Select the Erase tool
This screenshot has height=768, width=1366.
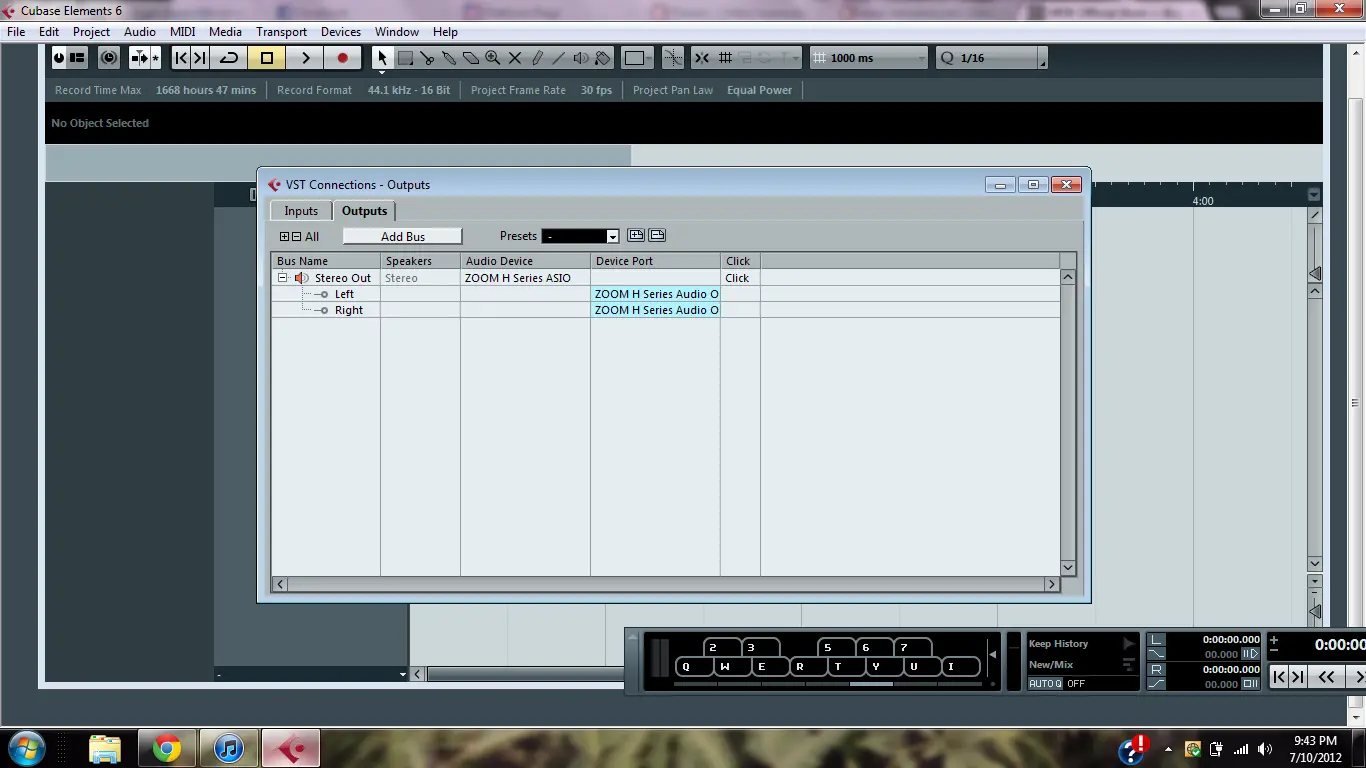coord(471,58)
